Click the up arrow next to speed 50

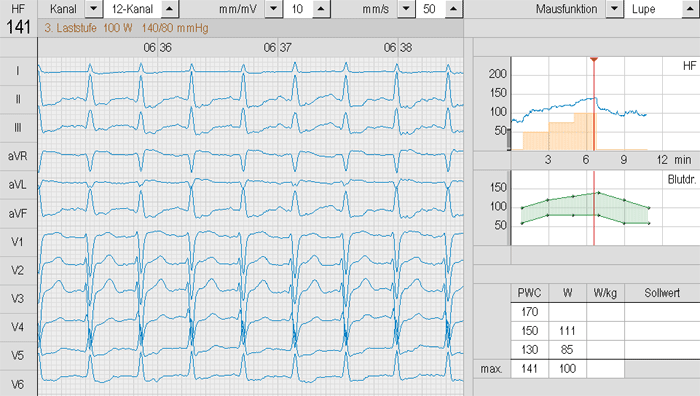pyautogui.click(x=453, y=8)
